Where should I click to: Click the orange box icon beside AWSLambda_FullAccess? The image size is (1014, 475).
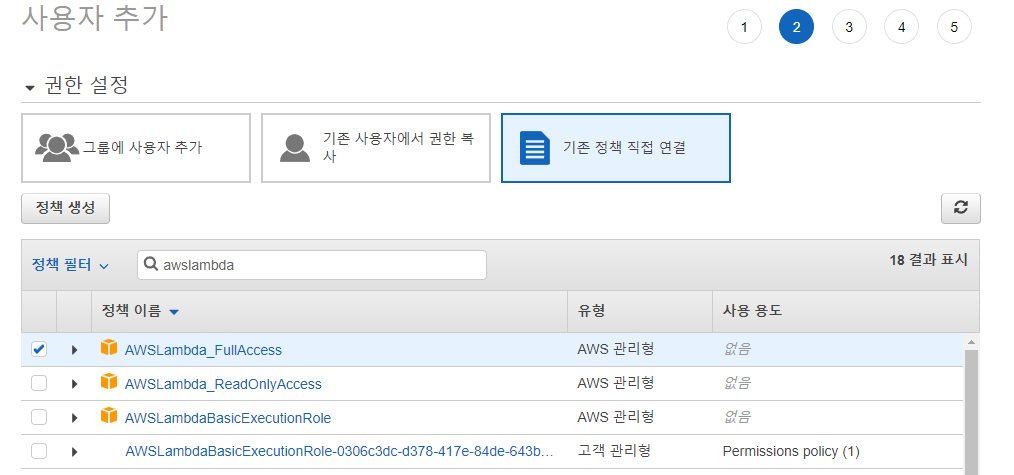109,348
